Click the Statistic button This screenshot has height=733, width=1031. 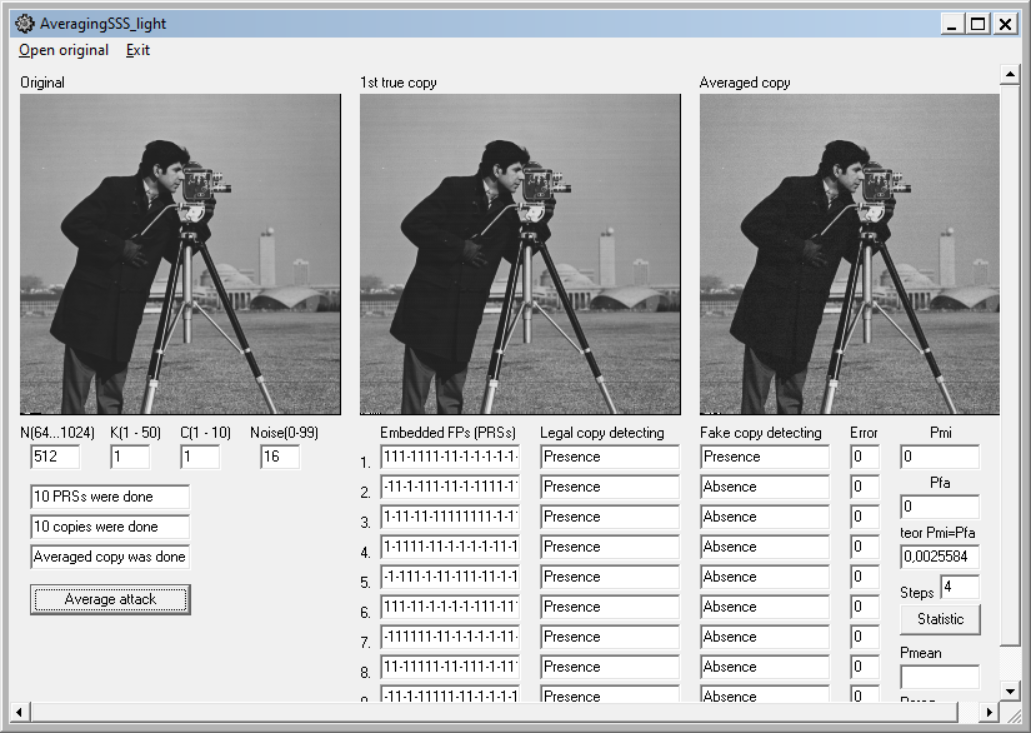(940, 619)
